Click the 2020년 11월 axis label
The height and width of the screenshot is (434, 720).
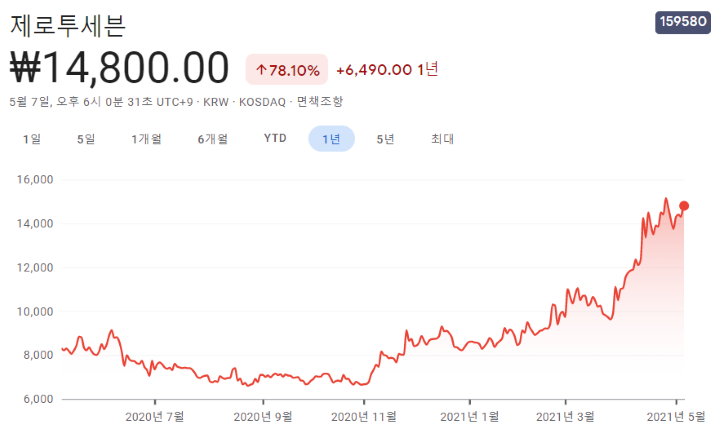point(364,417)
